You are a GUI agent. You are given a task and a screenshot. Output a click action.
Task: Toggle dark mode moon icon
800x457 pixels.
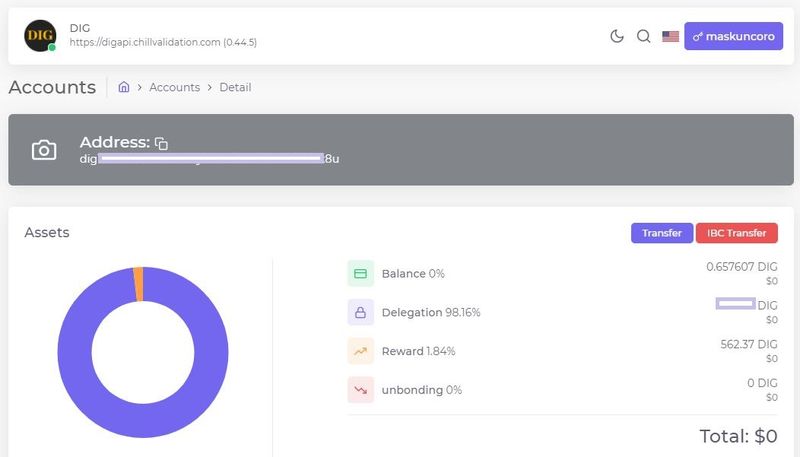(617, 37)
